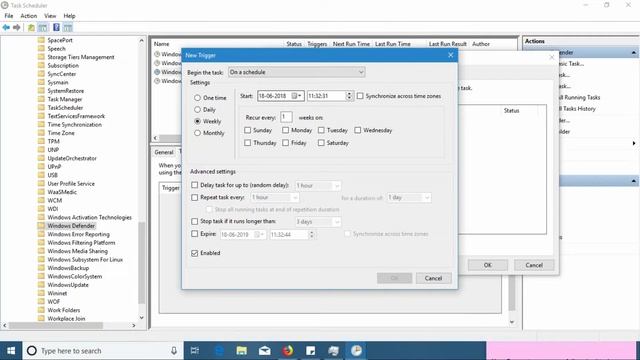Viewport: 640px width, 360px height.
Task: Select the Monthly radio button
Action: click(198, 133)
